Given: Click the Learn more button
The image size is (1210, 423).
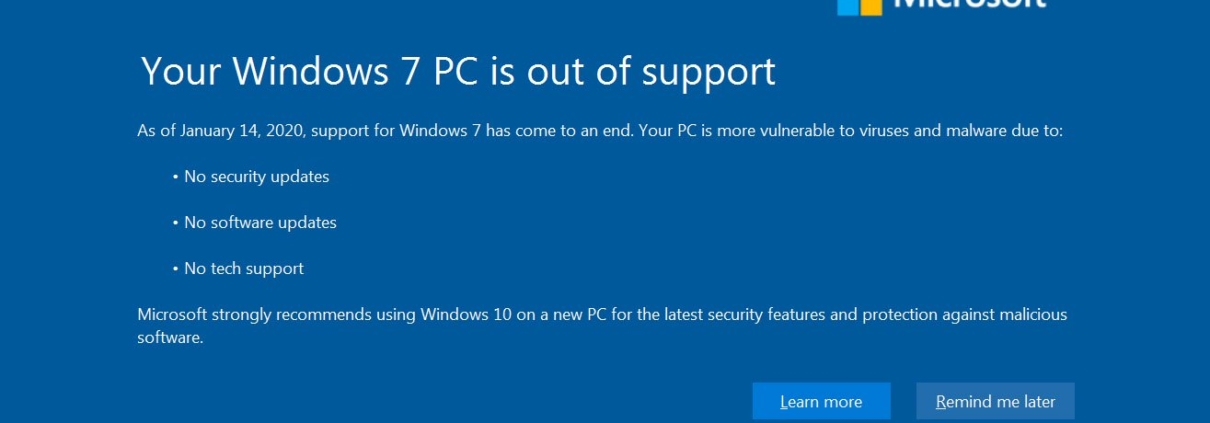Looking at the screenshot, I should click(x=821, y=401).
